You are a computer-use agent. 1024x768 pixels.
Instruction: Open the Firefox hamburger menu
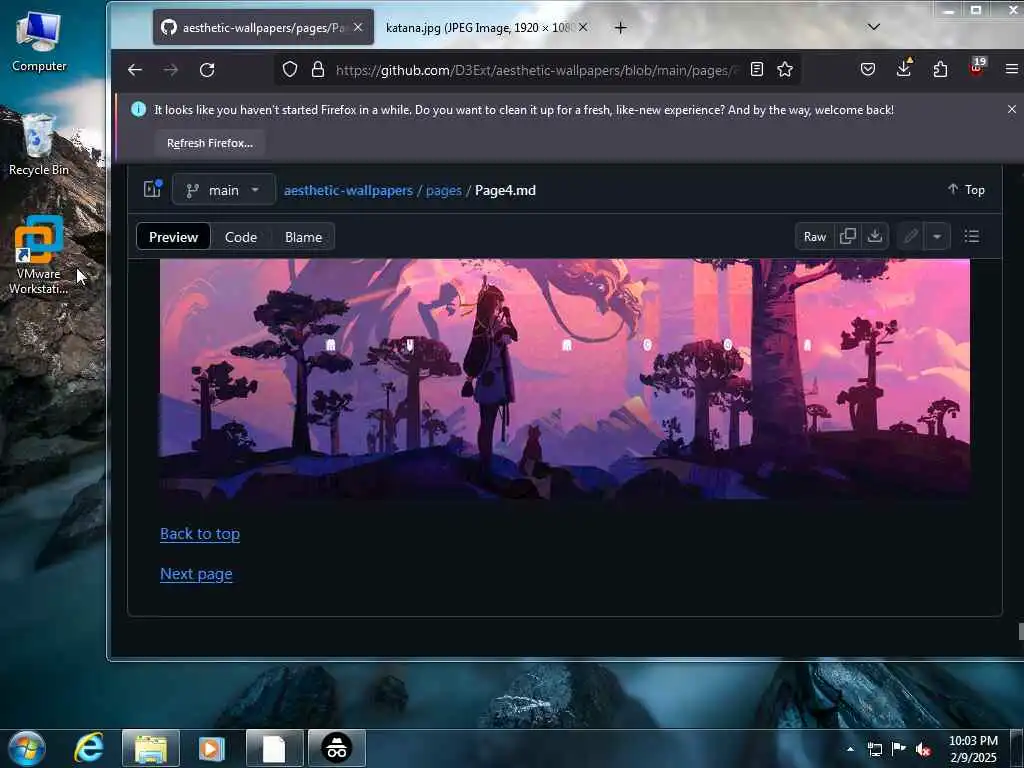pos(1012,69)
